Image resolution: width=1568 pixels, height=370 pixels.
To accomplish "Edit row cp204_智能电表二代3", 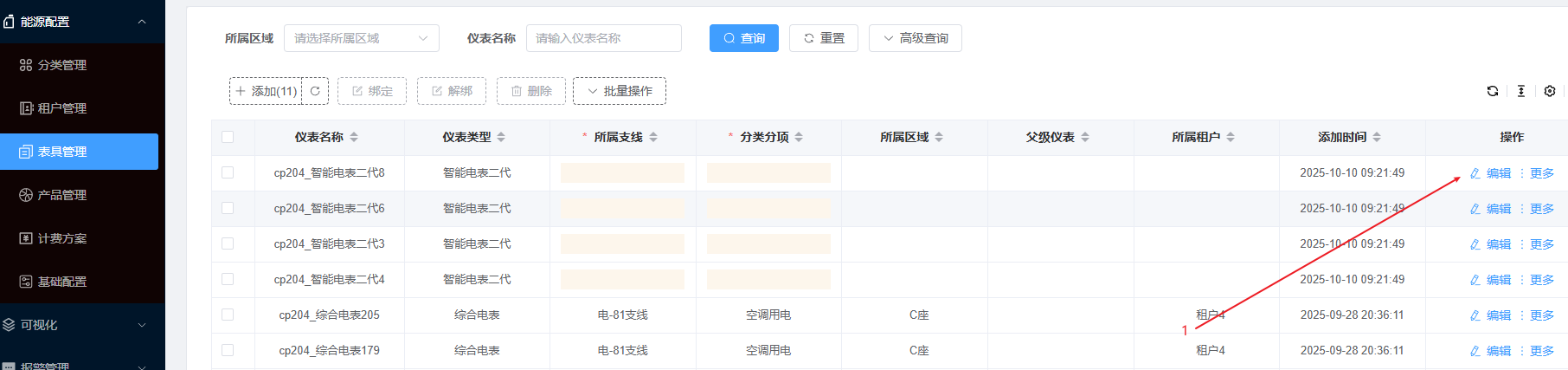I will (1490, 244).
